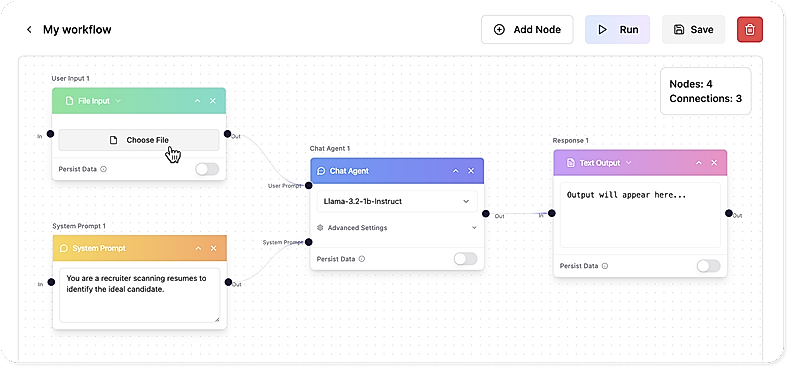Click the Text Output document icon
789x368 pixels.
coord(571,163)
